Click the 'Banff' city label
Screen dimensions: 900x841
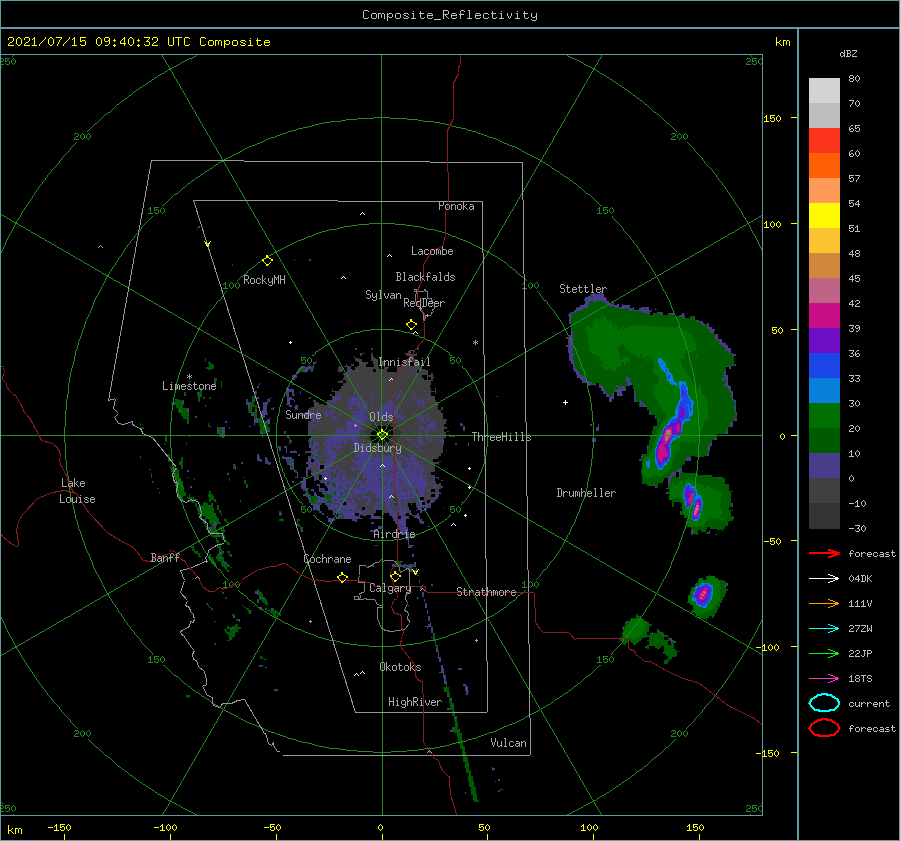165,557
